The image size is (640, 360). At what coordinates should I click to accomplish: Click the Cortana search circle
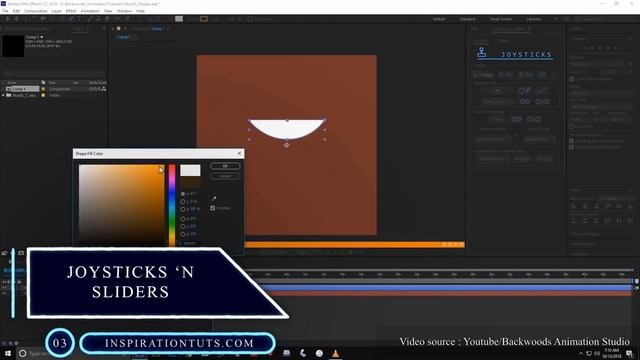[23, 353]
